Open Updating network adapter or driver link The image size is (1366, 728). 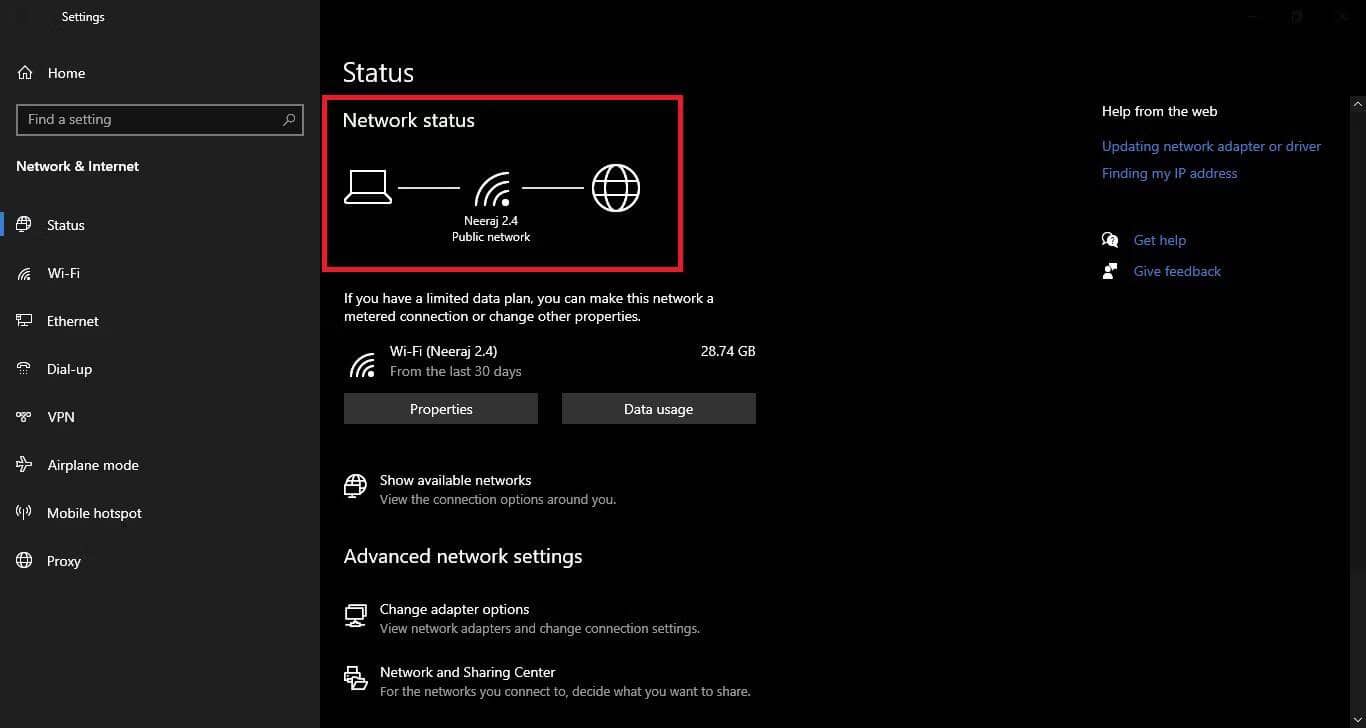pyautogui.click(x=1211, y=145)
